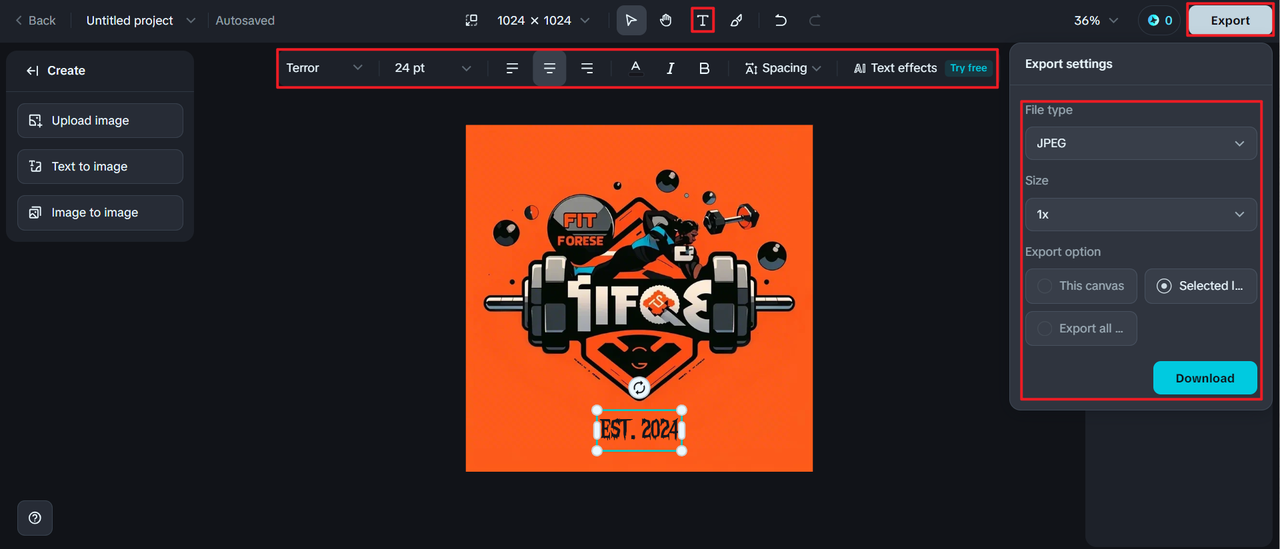This screenshot has width=1280, height=549.
Task: Select the Selected layers export option
Action: (x=1201, y=286)
